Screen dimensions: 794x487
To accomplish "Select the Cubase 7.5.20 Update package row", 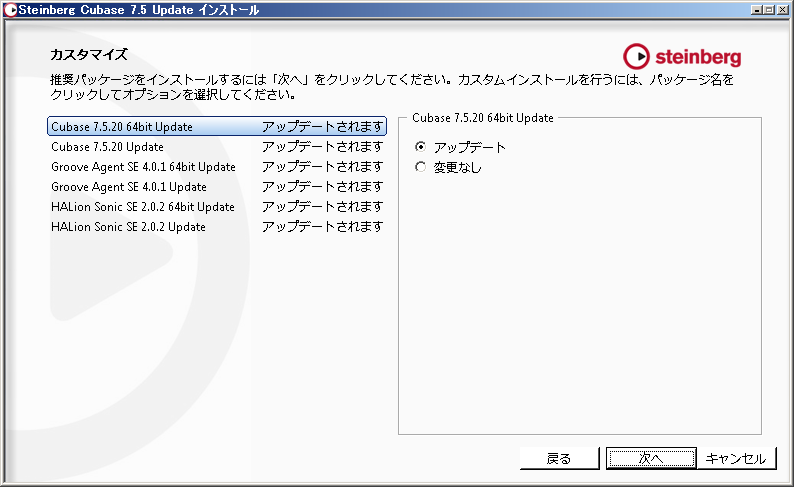I will [x=217, y=147].
